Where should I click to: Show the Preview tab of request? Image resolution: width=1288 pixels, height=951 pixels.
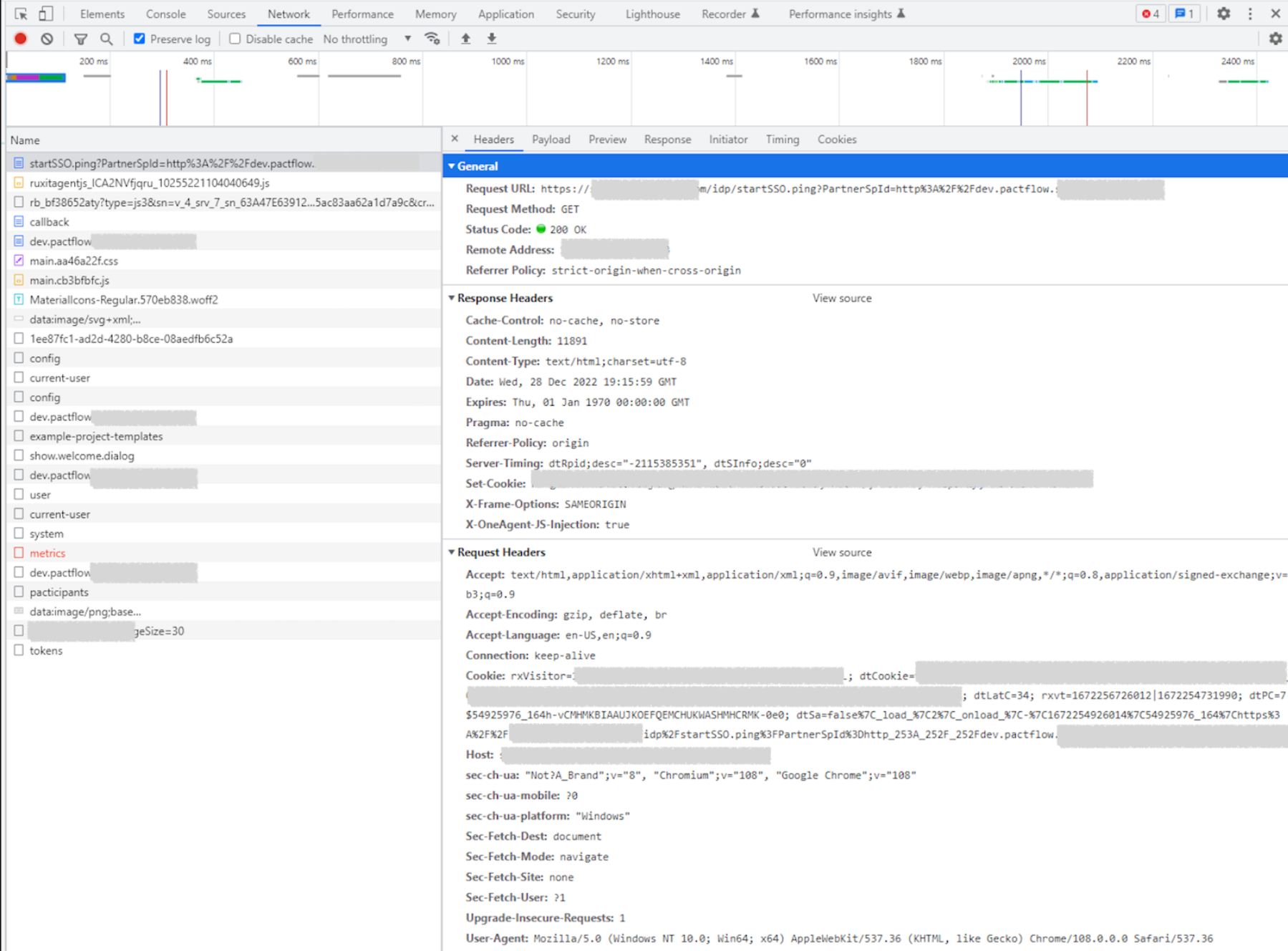coord(607,140)
